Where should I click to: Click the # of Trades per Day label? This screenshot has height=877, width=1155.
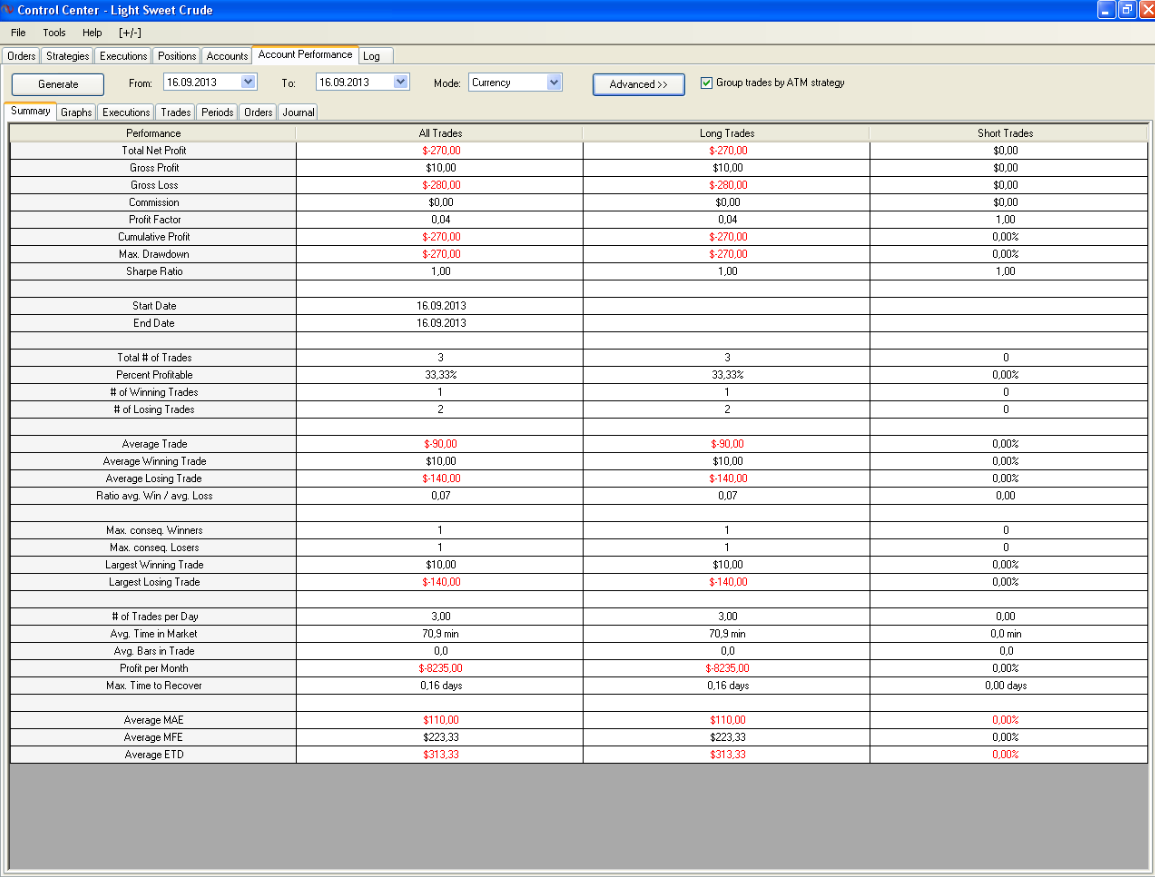click(154, 617)
